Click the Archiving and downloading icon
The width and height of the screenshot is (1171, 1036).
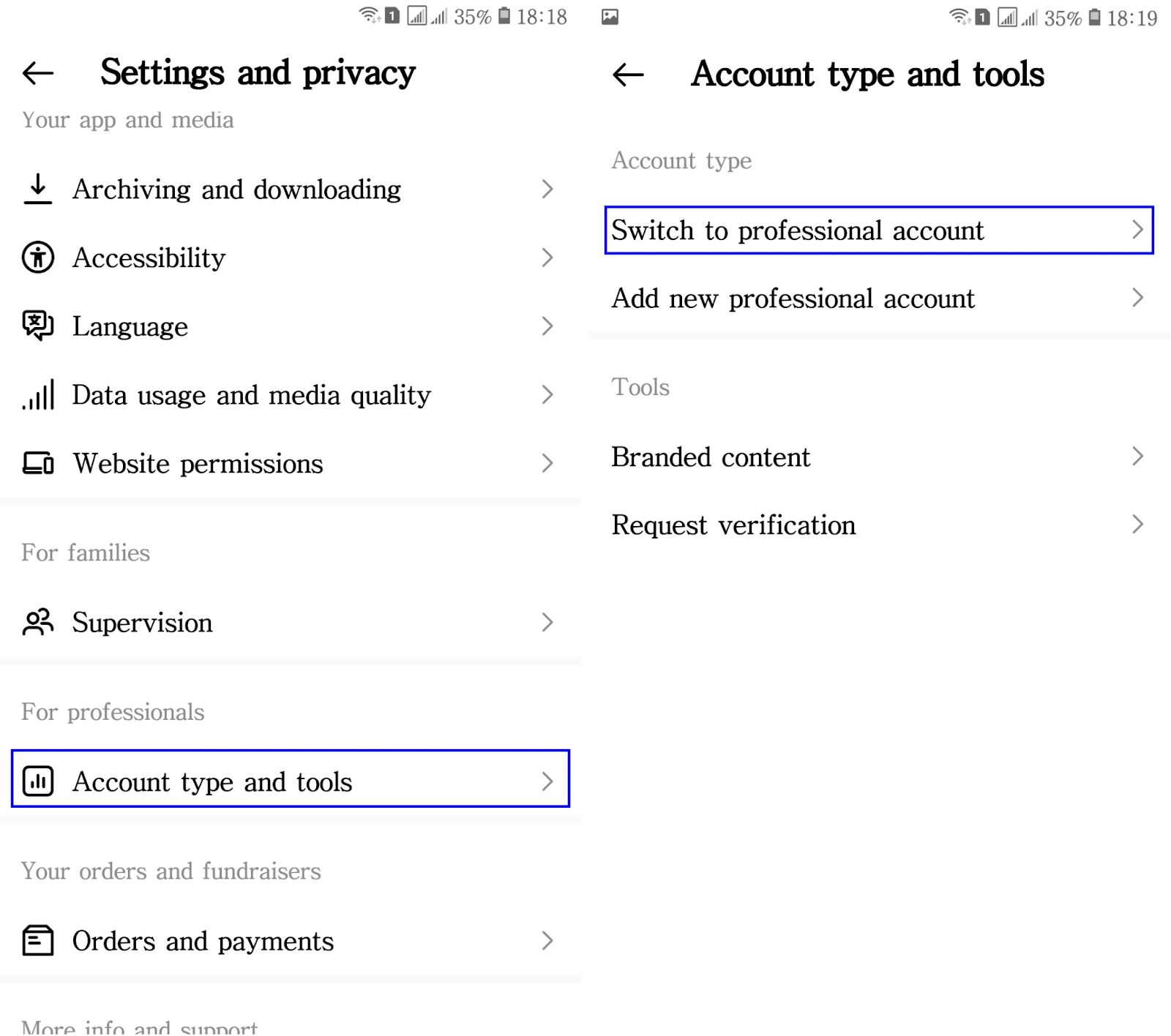(38, 189)
